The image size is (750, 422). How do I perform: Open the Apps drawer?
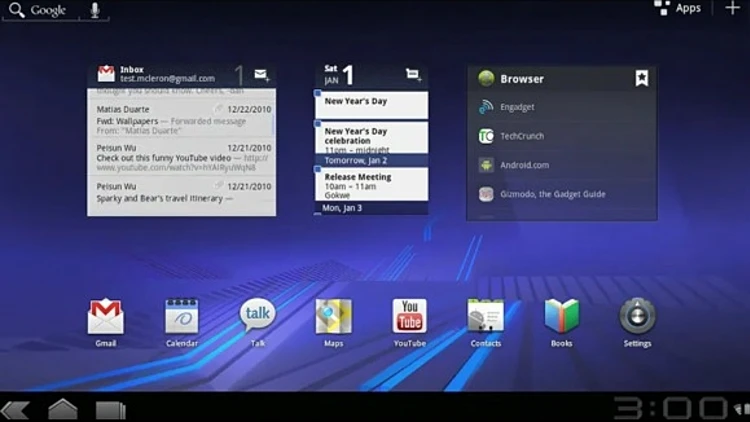(678, 9)
